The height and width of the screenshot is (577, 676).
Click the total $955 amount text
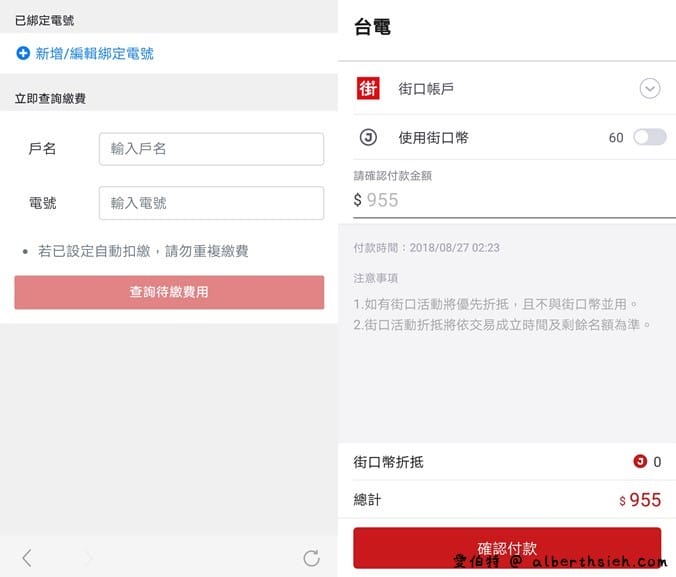click(640, 500)
